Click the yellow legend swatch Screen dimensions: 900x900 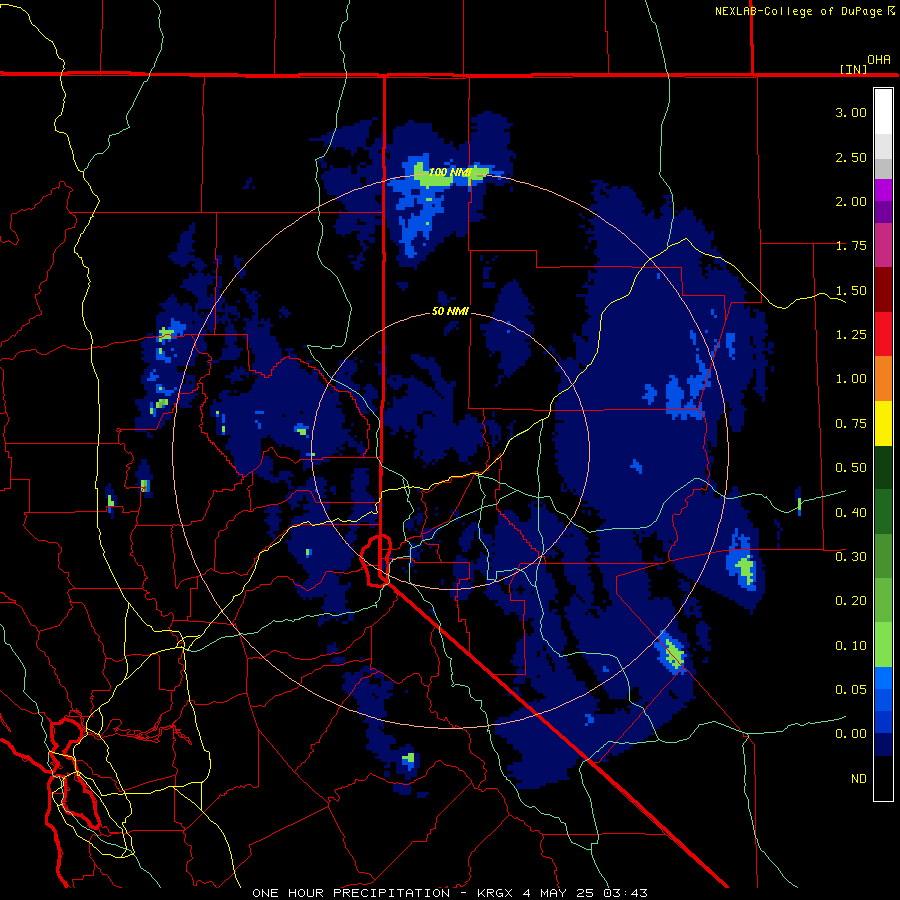click(883, 423)
